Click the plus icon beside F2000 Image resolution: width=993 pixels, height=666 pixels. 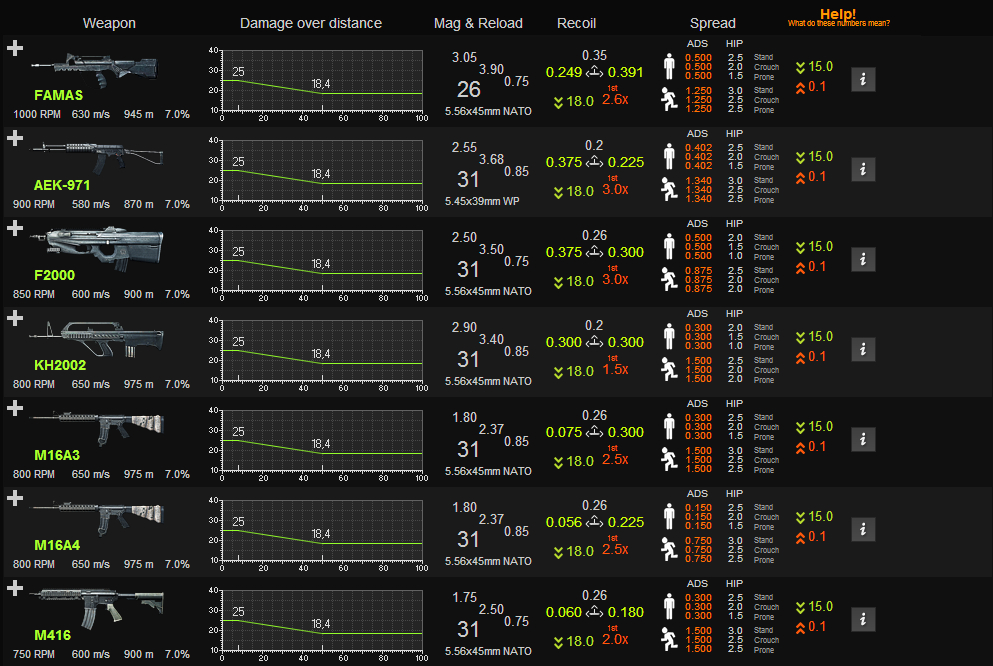point(15,228)
